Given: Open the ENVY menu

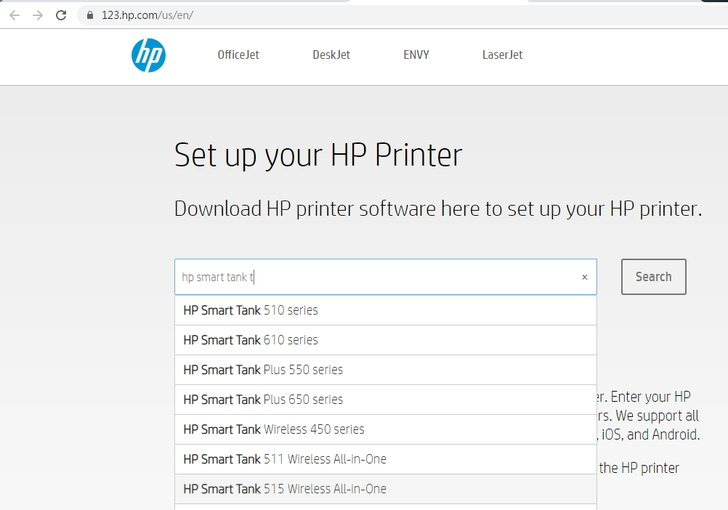Looking at the screenshot, I should click(416, 55).
